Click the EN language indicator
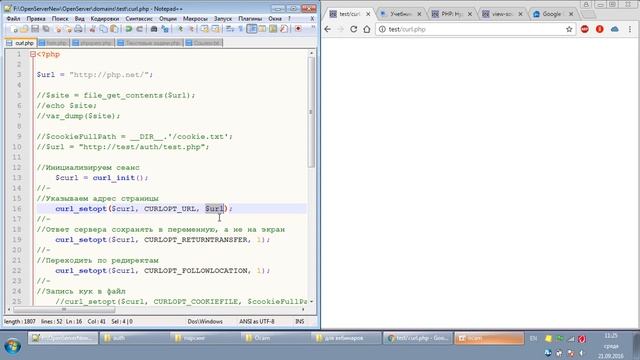This screenshot has height=360, width=640. (533, 338)
